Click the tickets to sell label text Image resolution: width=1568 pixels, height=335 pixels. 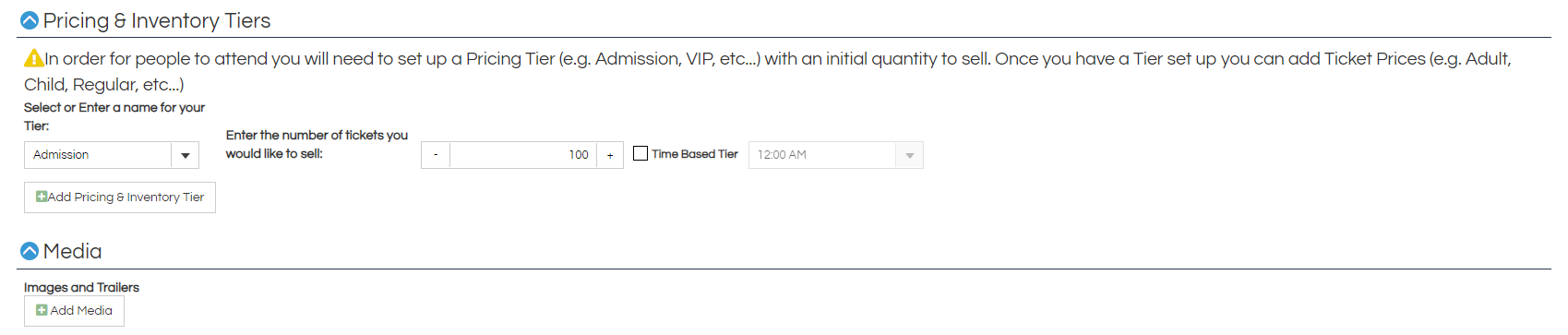(x=317, y=144)
